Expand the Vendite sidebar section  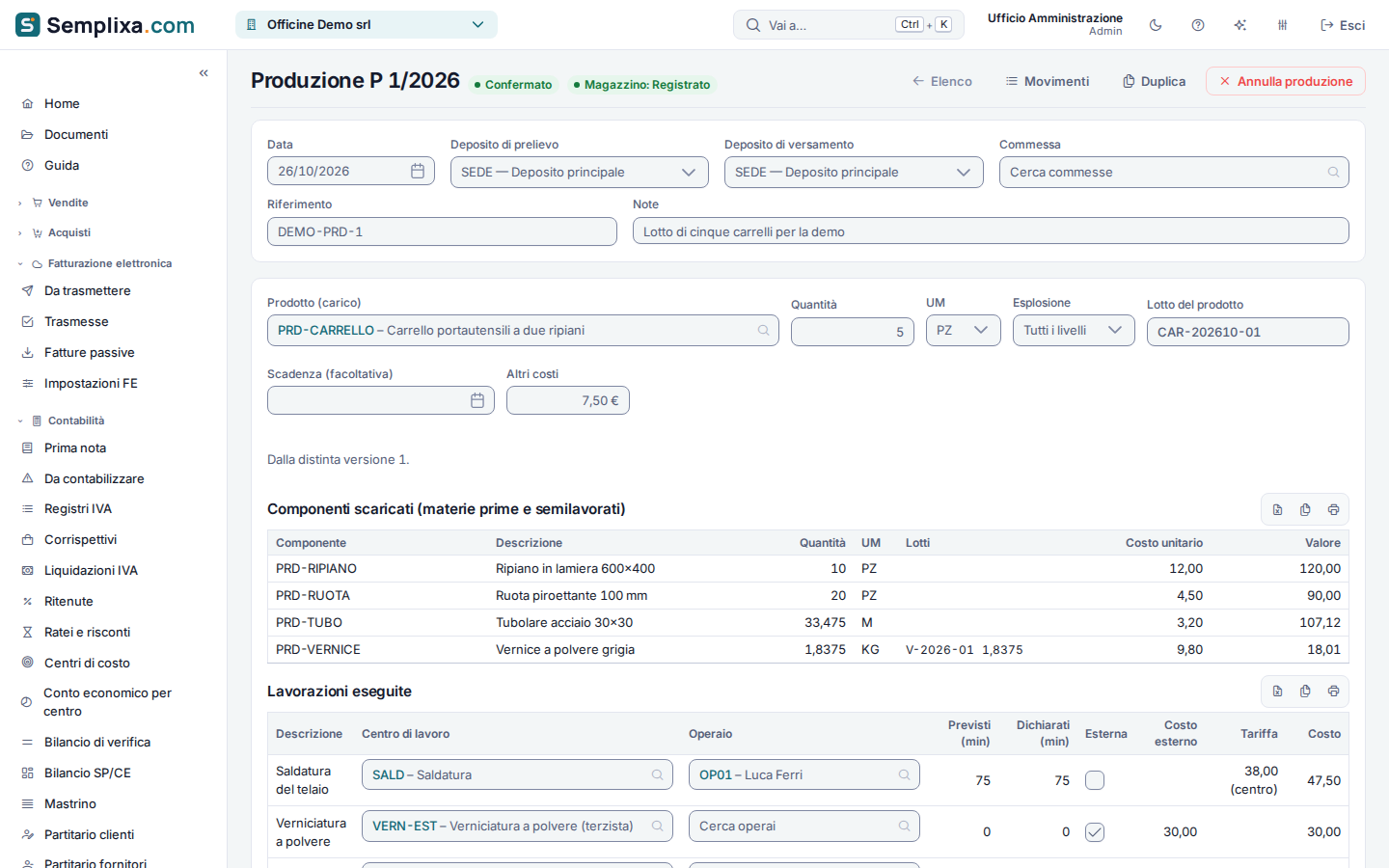(x=68, y=203)
